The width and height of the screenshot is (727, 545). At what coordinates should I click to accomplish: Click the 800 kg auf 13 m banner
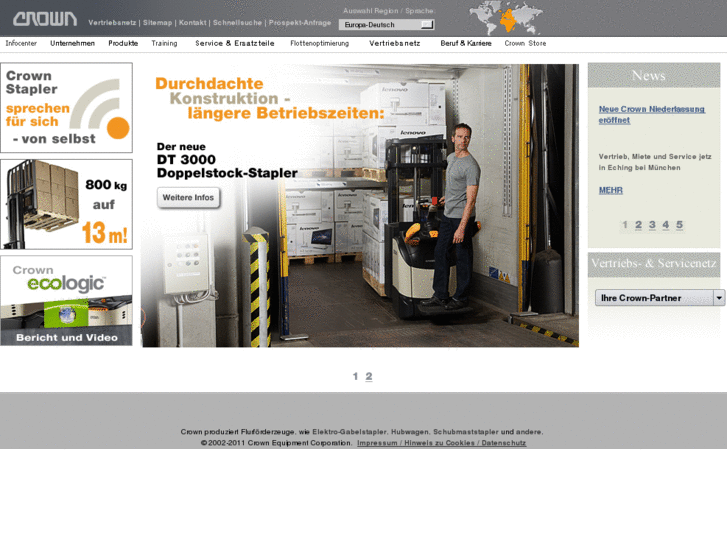pyautogui.click(x=66, y=204)
